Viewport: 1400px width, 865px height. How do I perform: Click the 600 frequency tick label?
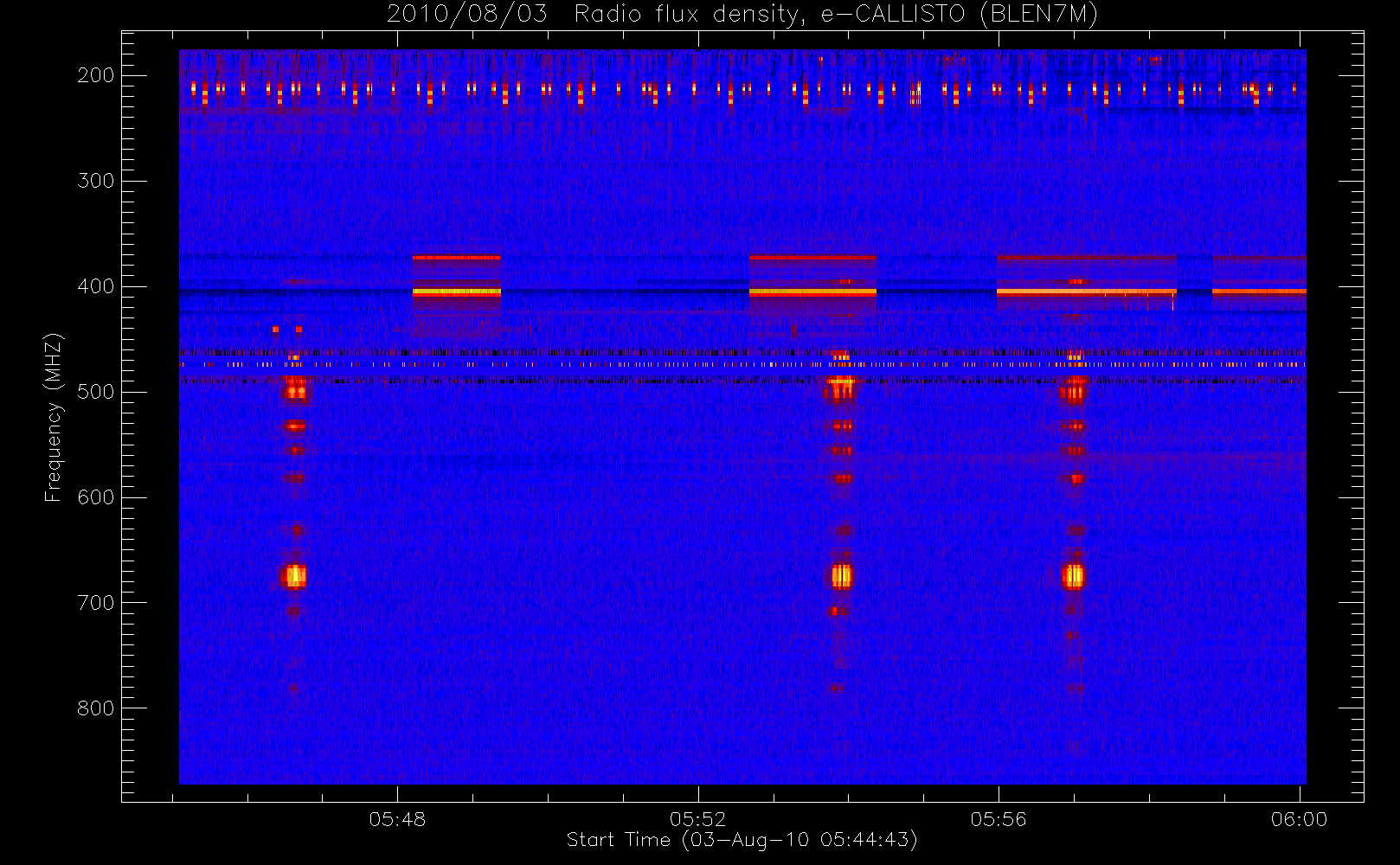point(95,497)
